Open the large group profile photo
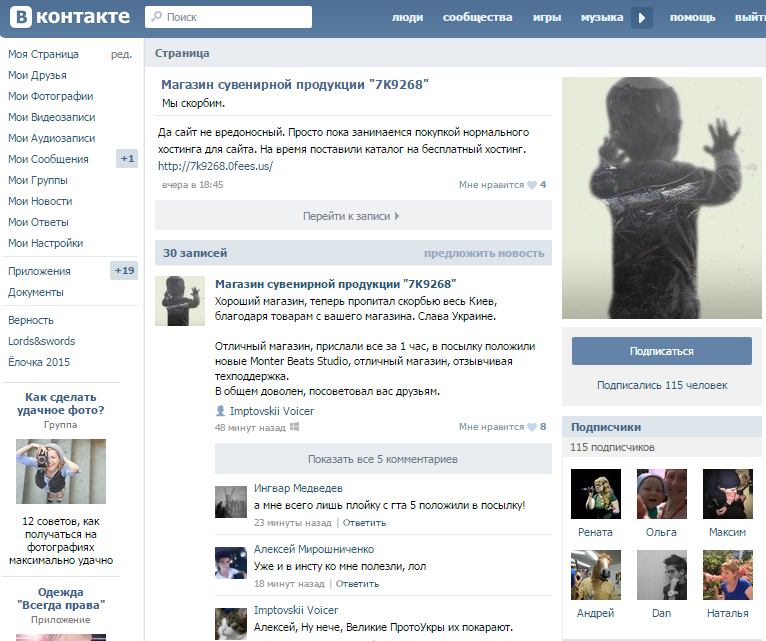 tap(656, 198)
